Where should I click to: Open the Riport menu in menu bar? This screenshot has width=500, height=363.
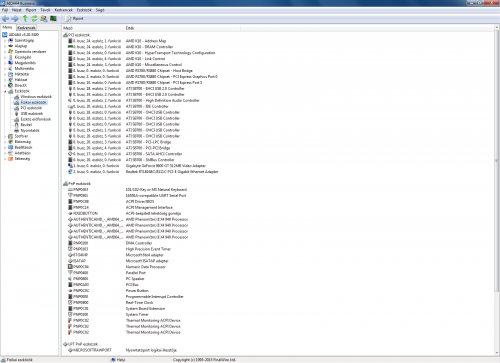[31, 10]
